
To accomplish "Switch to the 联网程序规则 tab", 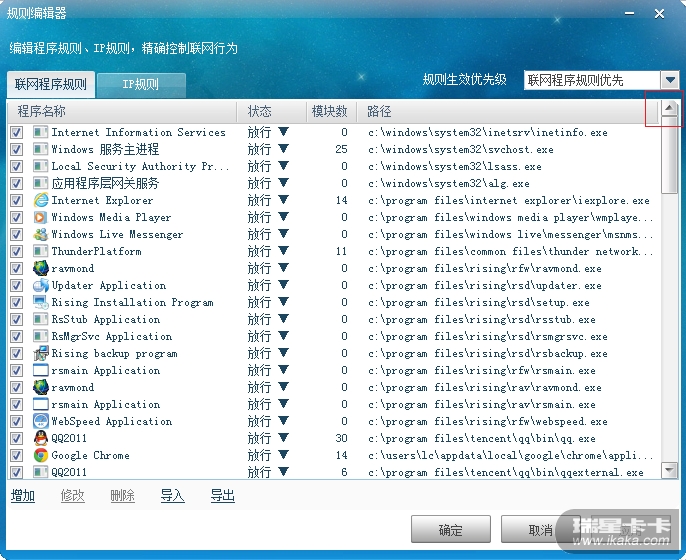I will [x=51, y=84].
